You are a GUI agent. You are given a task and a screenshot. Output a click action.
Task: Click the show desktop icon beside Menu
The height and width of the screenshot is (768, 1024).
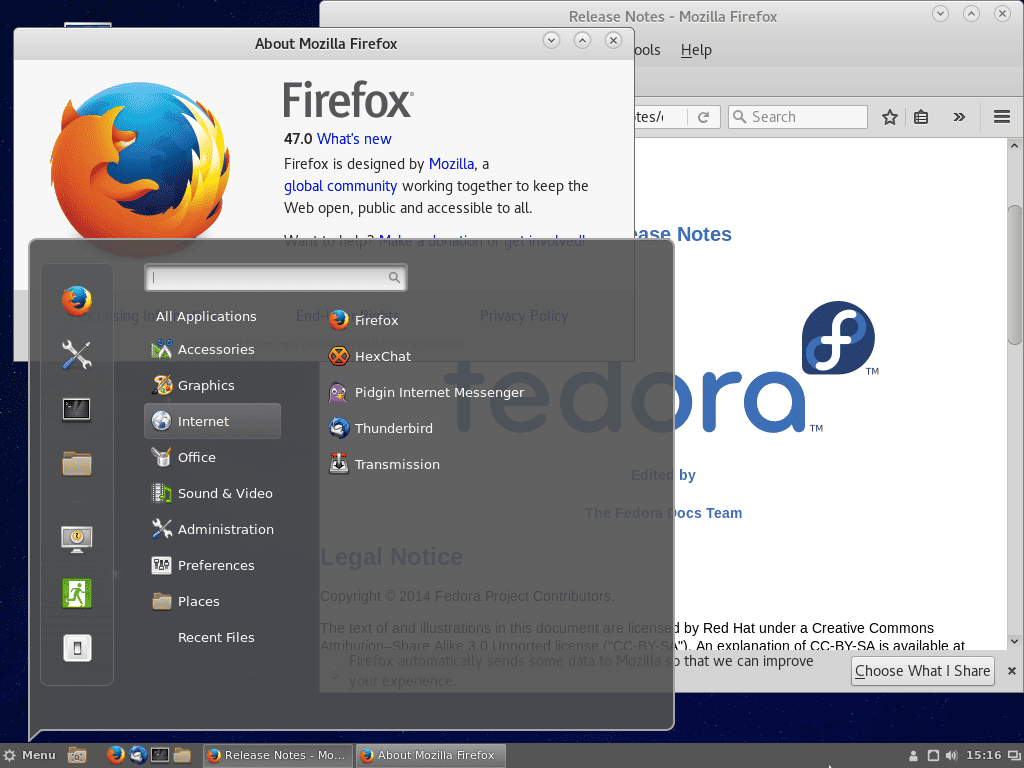click(77, 755)
